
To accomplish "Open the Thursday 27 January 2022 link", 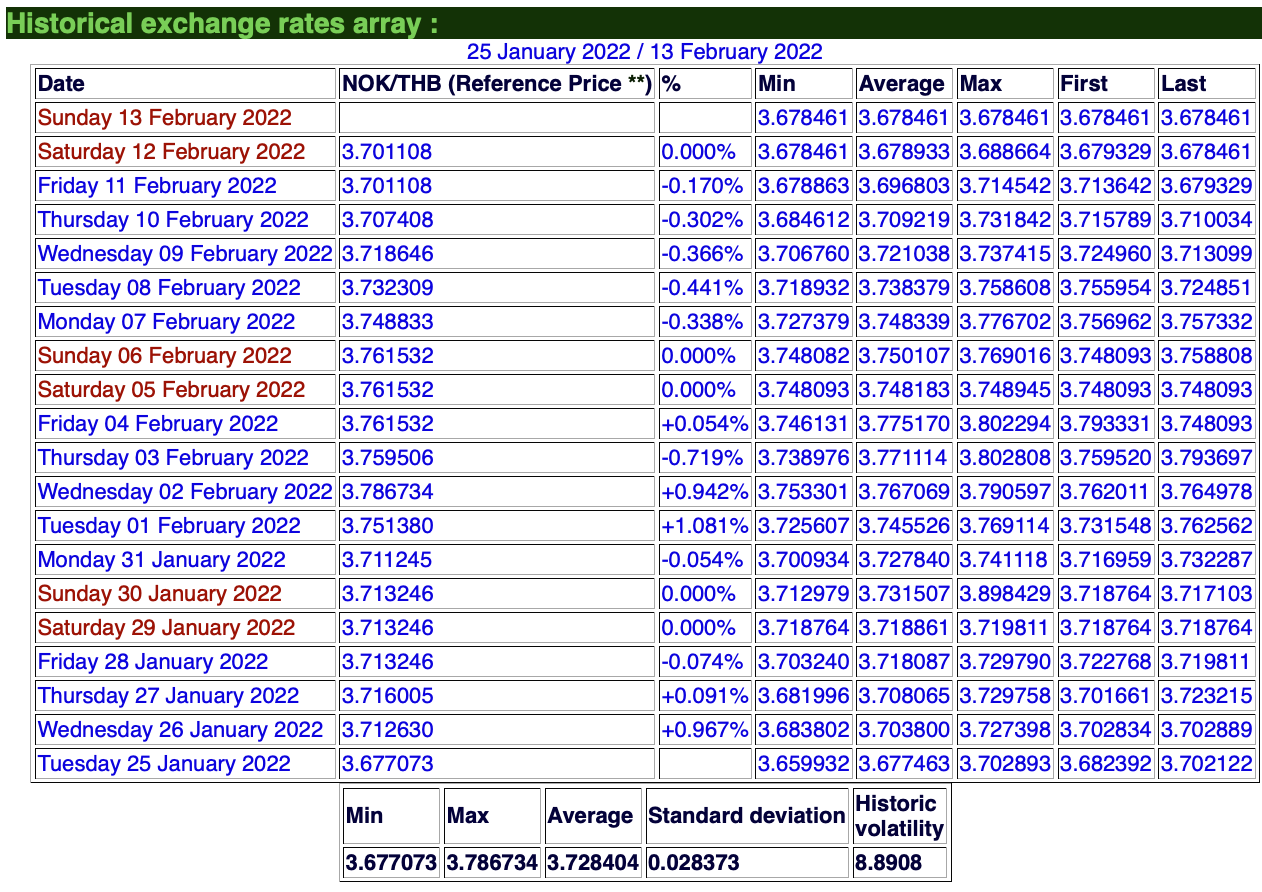I will (168, 696).
